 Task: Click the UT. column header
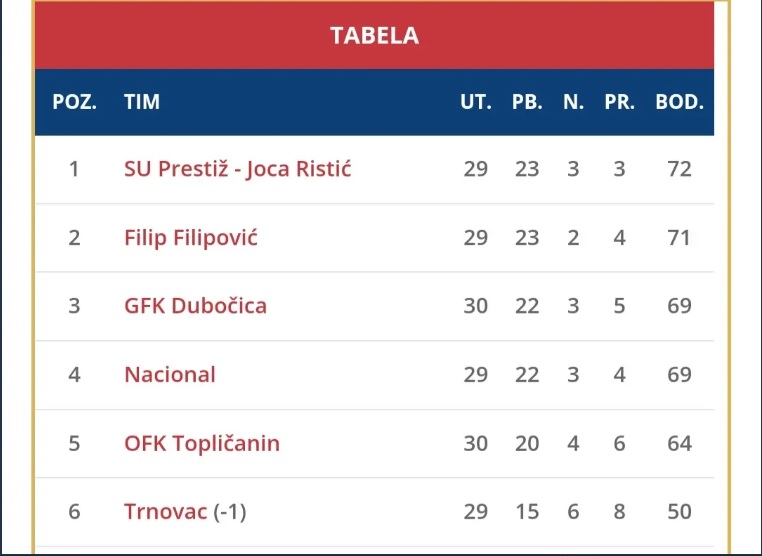(476, 102)
